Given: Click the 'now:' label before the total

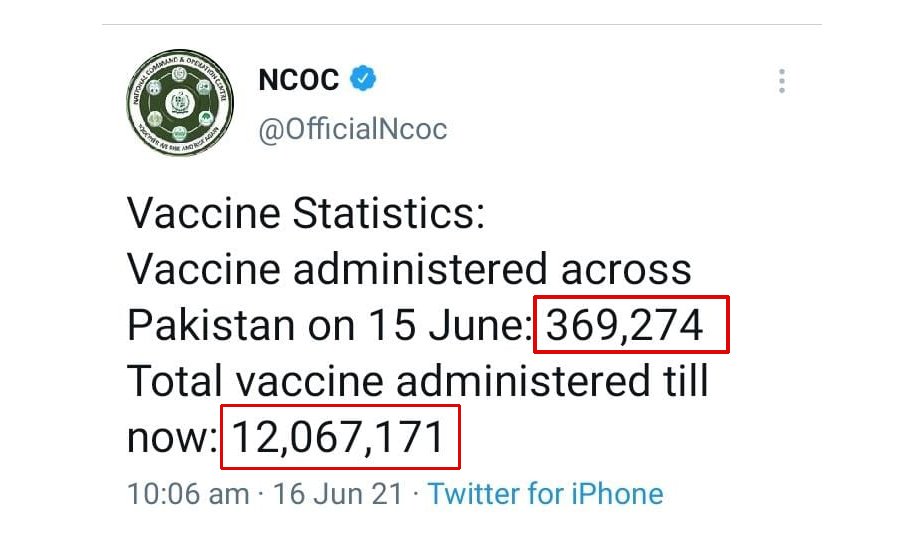Looking at the screenshot, I should pos(172,438).
